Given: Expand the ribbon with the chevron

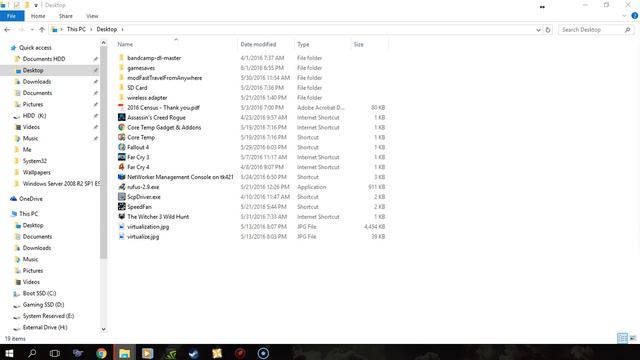Looking at the screenshot, I should [624, 16].
